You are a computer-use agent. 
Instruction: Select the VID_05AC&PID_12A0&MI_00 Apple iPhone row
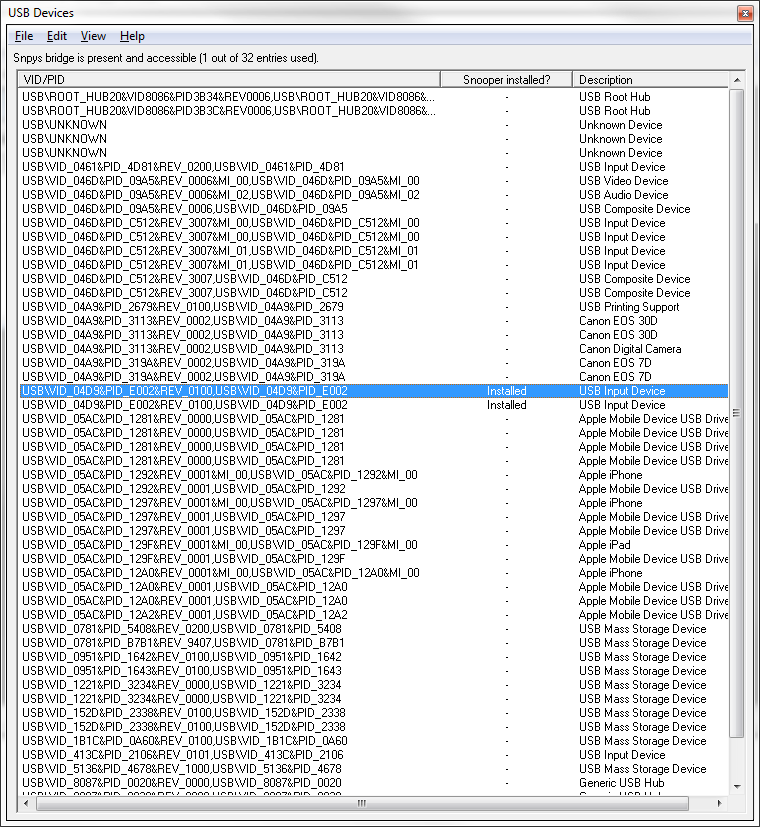374,573
